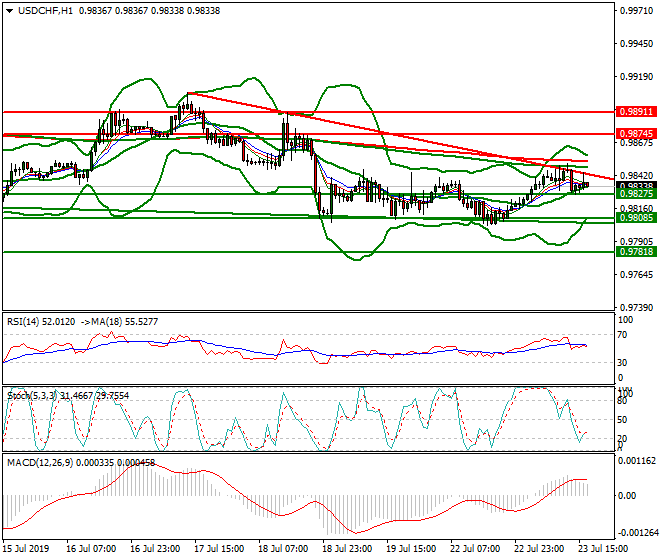Click the 23 Jul 15:00 time label

603,549
